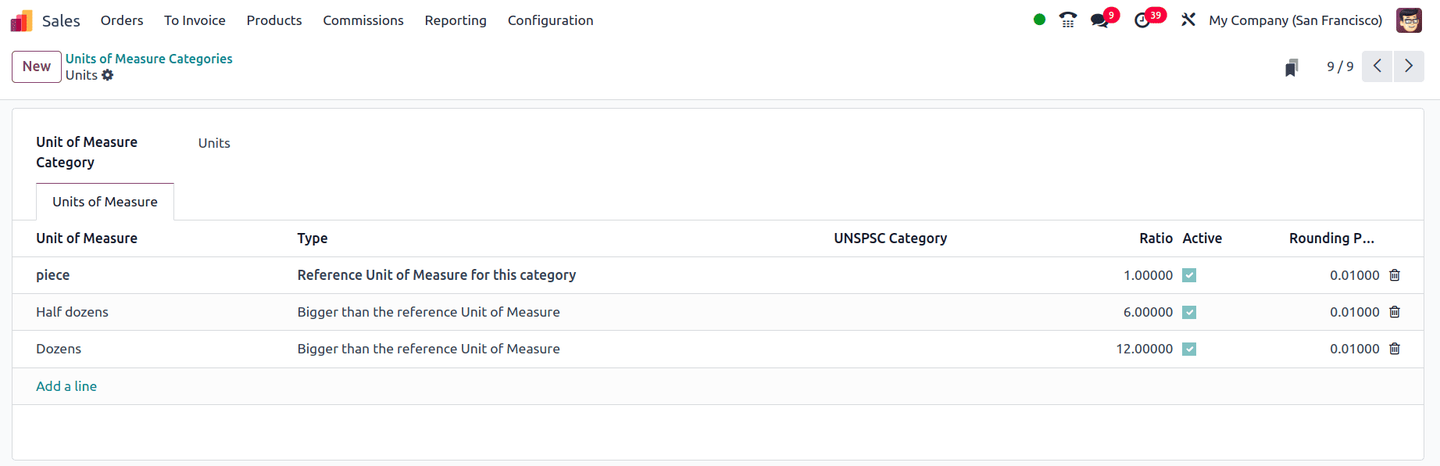
Task: Click the debug tools wrench icon
Action: click(x=1188, y=20)
